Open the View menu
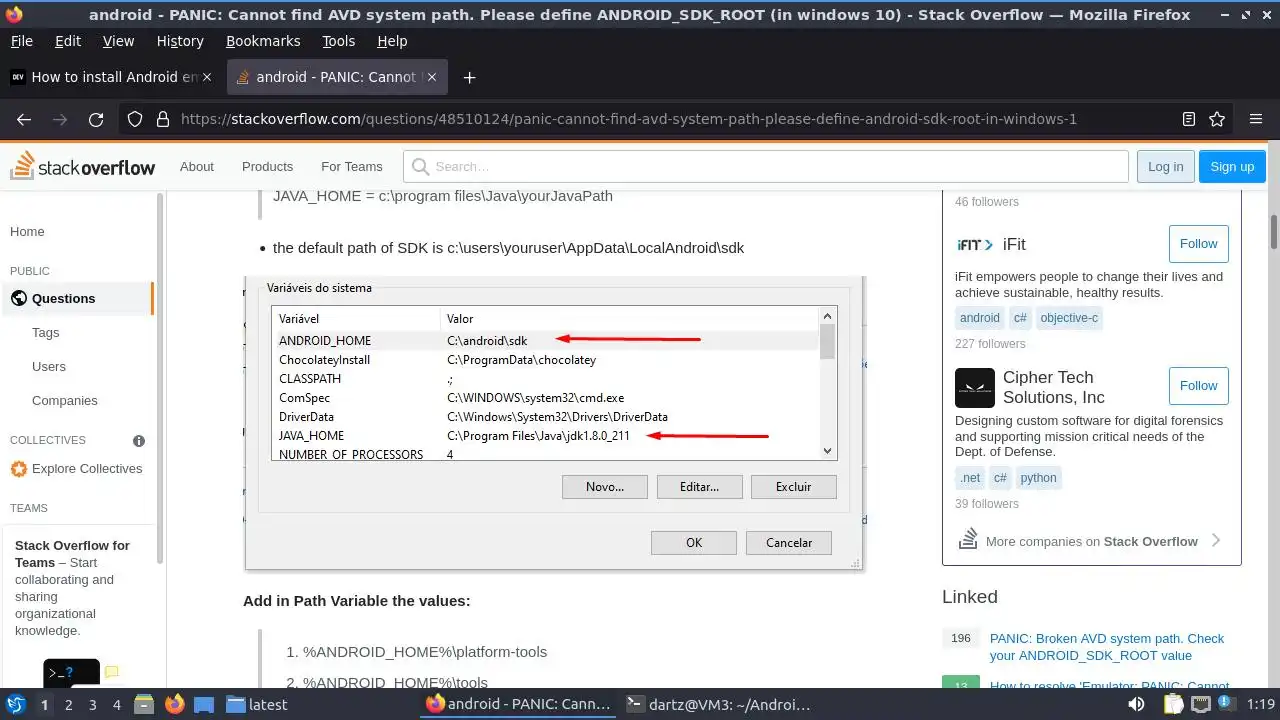Screen dimensions: 1280x720 point(118,41)
